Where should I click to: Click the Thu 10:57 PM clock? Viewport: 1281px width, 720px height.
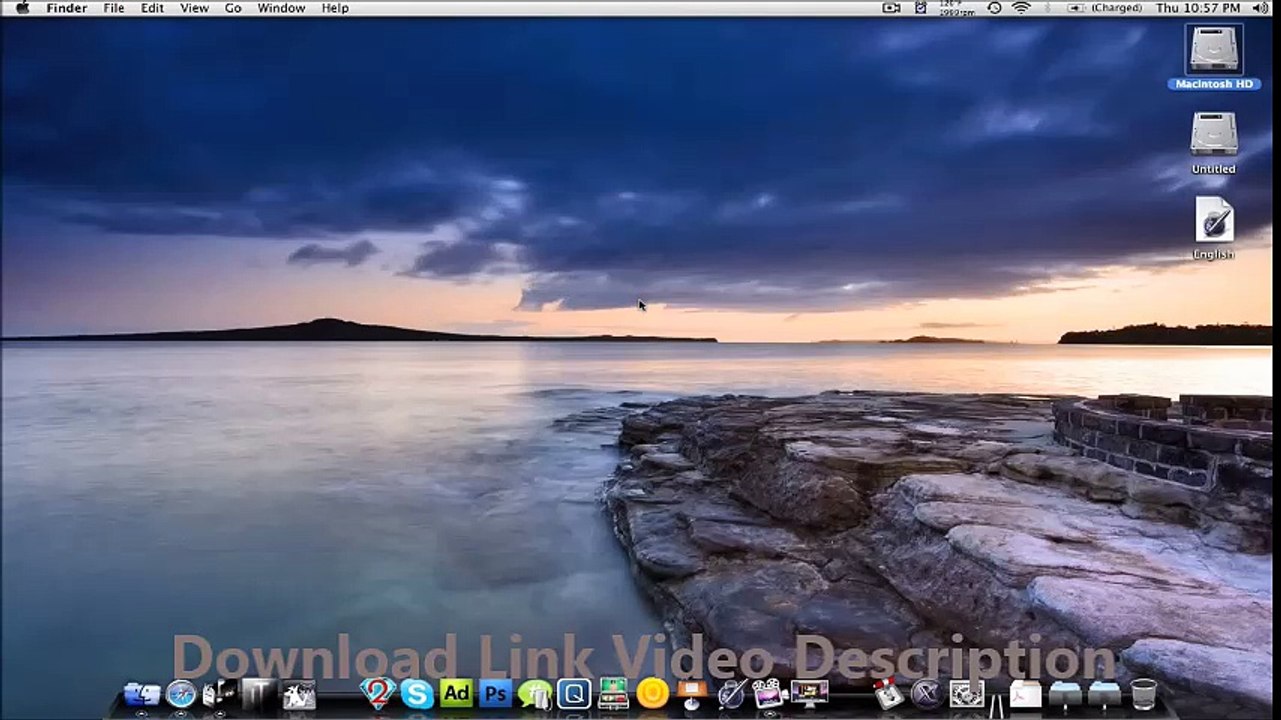pos(1198,8)
